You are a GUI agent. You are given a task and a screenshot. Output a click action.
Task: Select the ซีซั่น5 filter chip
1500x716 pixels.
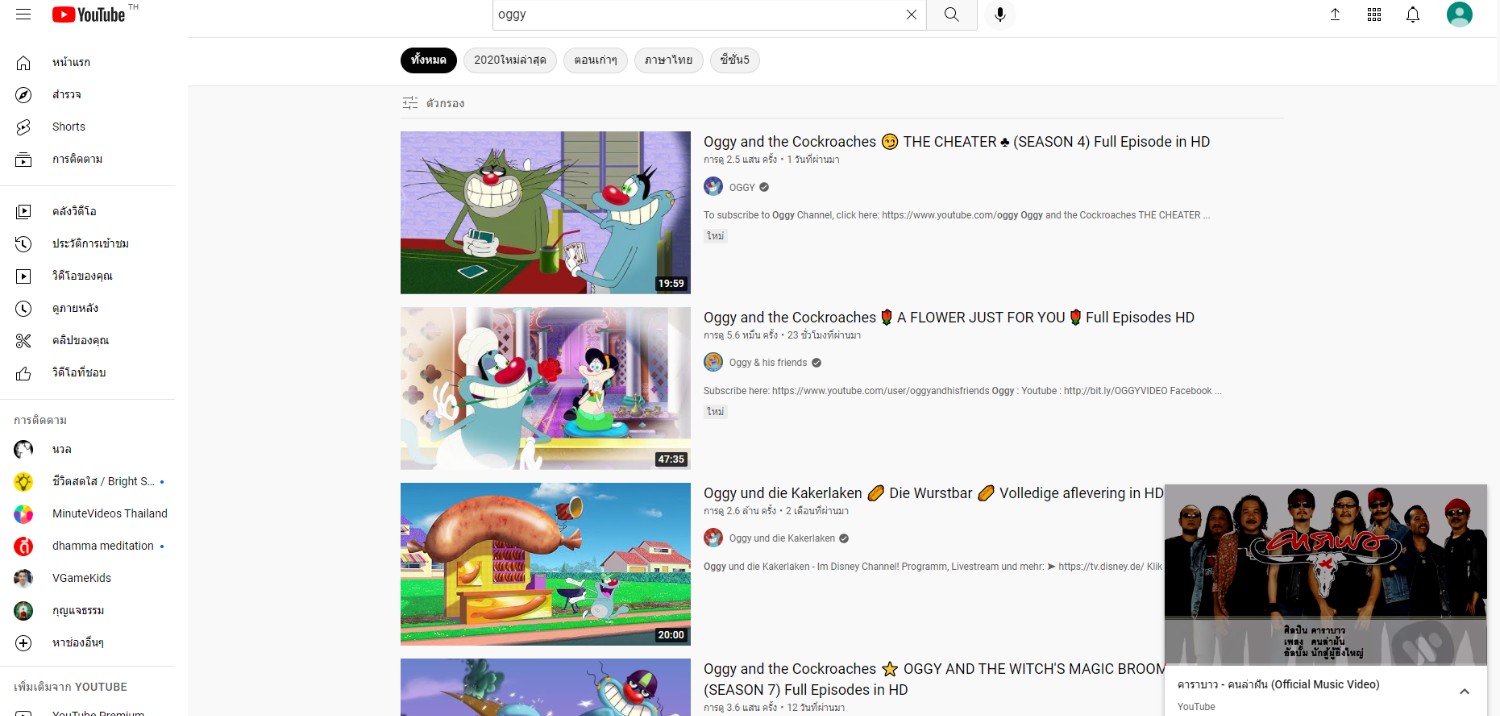click(735, 60)
